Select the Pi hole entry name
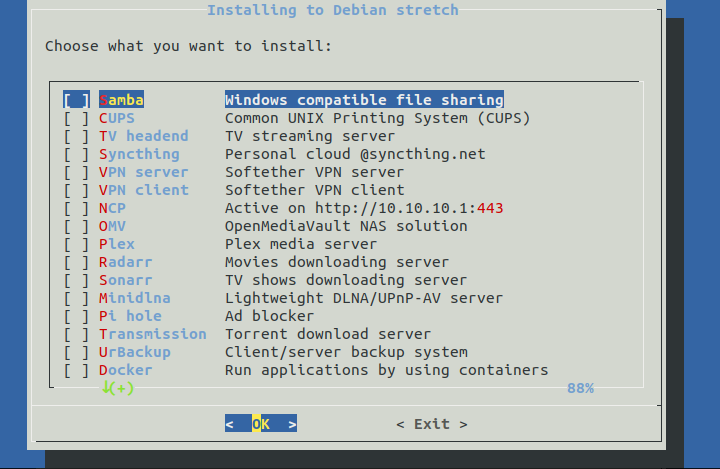Viewport: 720px width, 469px height. click(x=130, y=316)
